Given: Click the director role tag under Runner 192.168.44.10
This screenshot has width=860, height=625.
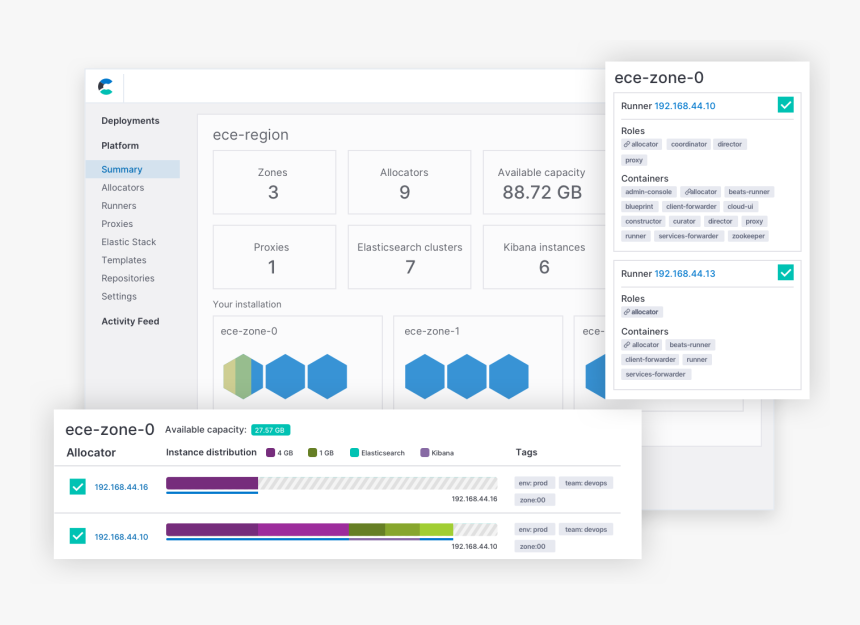Looking at the screenshot, I should 729,144.
